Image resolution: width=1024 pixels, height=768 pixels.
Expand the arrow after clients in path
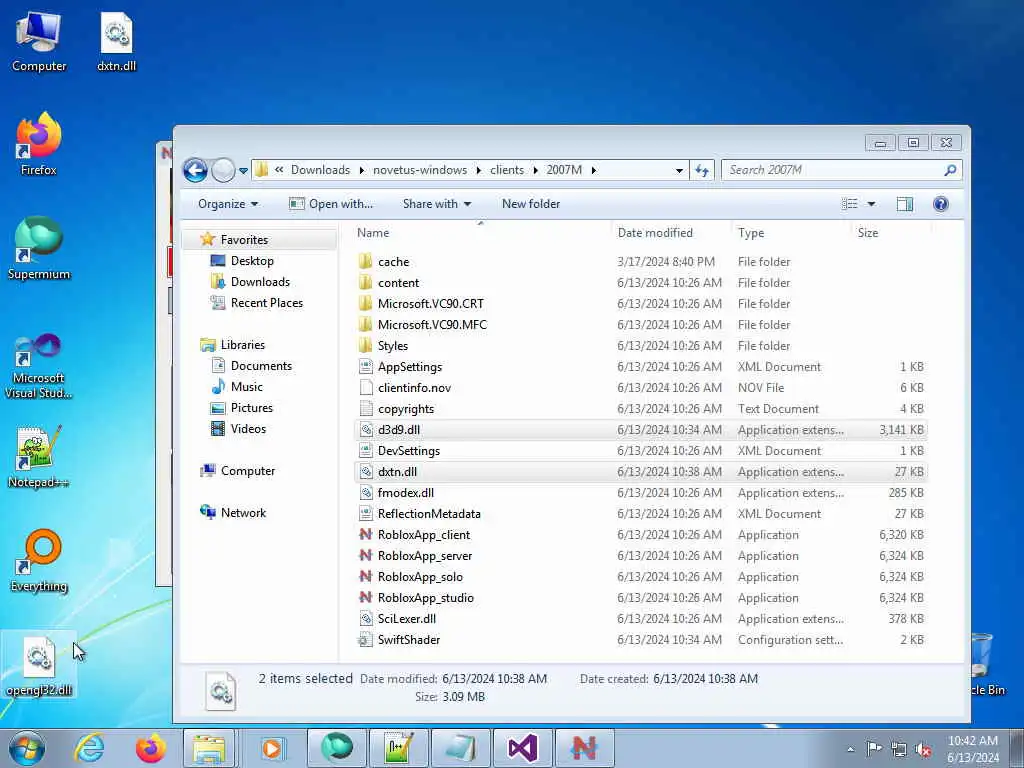click(536, 170)
